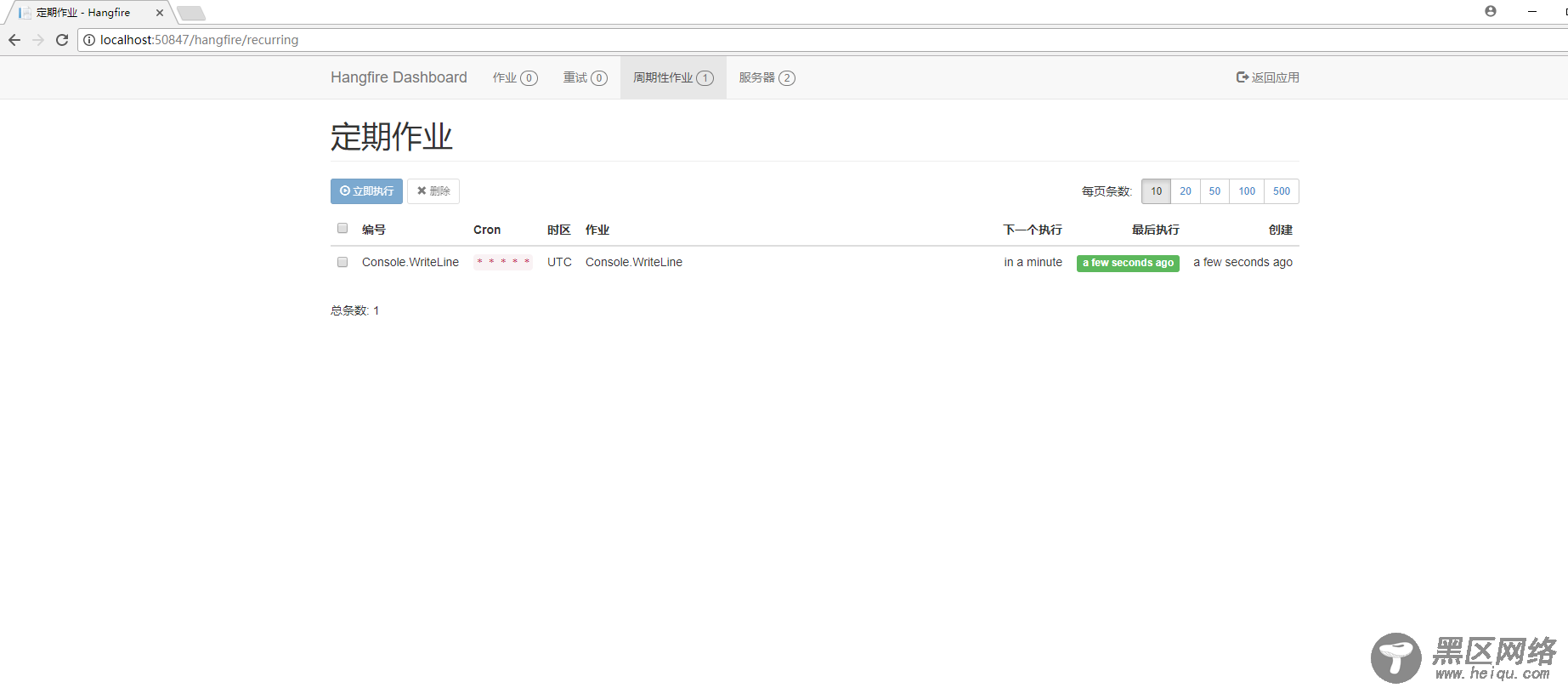The width and height of the screenshot is (1568, 688).
Task: Click the UTC timezone cell
Action: pyautogui.click(x=559, y=262)
